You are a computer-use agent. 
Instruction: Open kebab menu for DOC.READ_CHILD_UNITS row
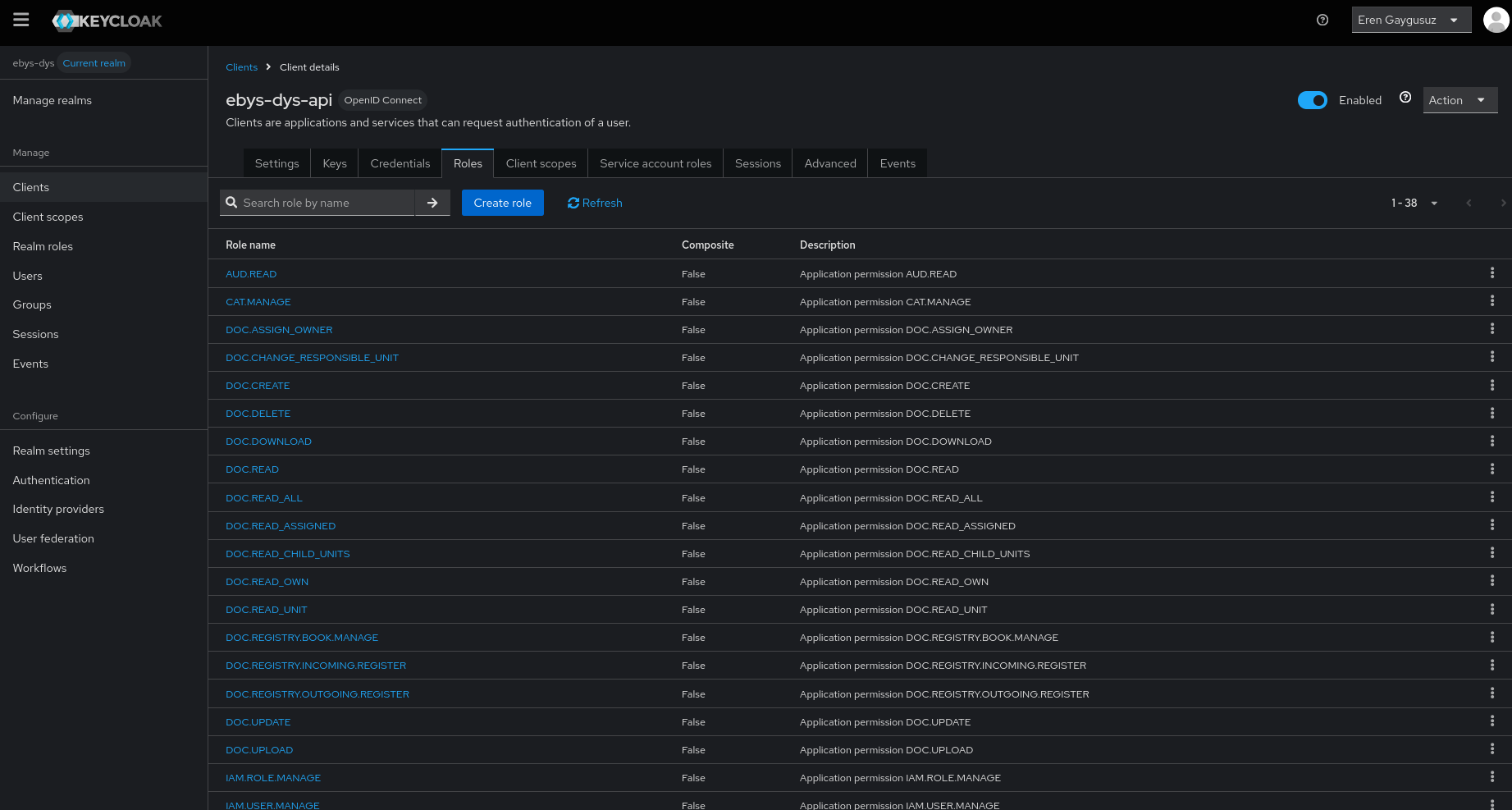1492,552
